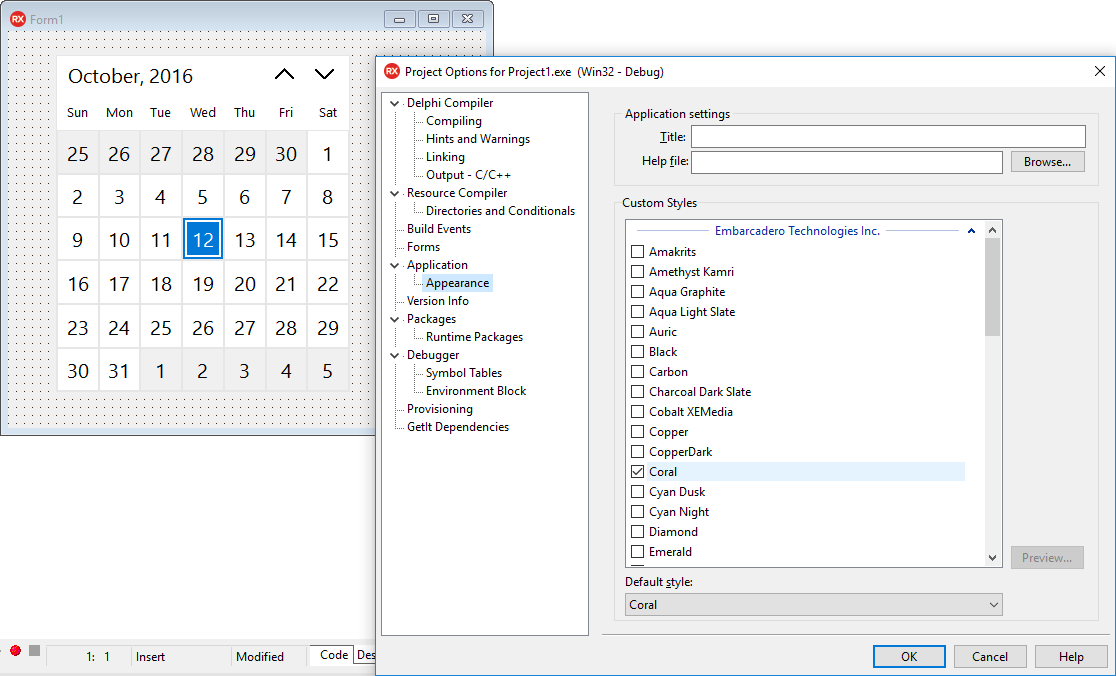This screenshot has height=676, width=1116.
Task: Click the red breakpoint dot in status bar
Action: point(15,650)
